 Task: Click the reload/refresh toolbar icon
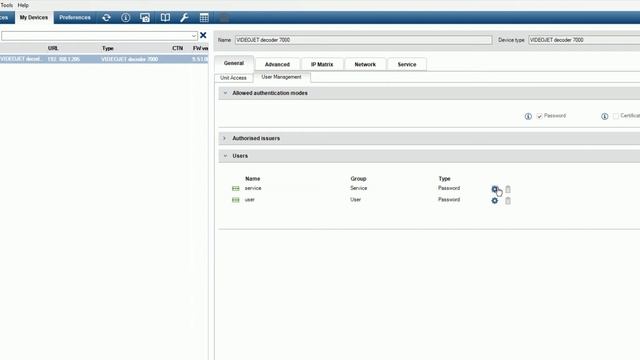tap(107, 18)
